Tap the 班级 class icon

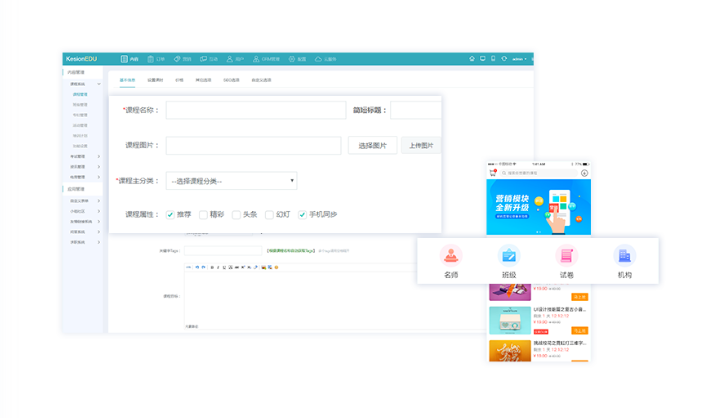509,256
